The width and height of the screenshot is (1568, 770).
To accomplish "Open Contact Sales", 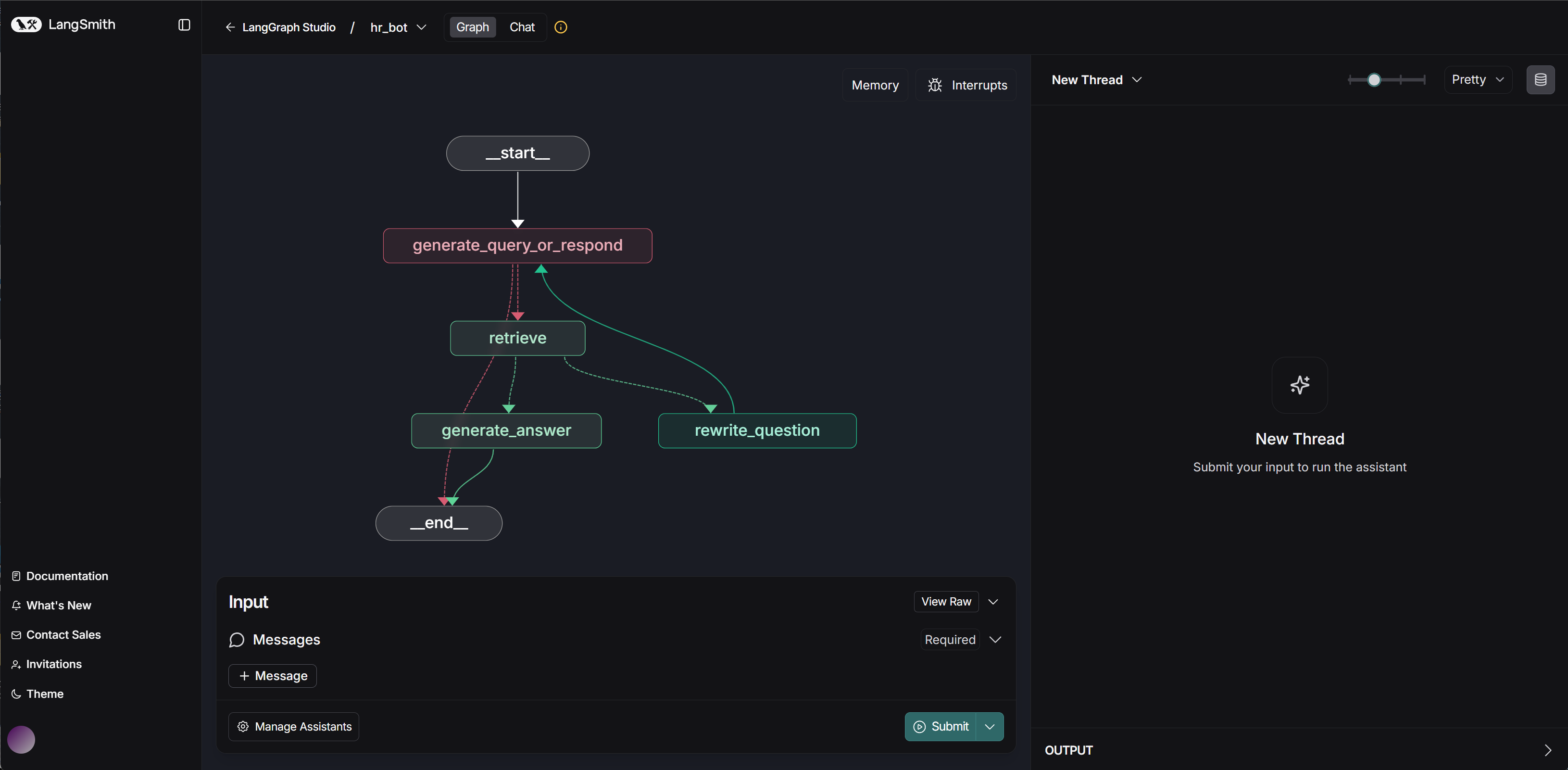I will point(57,635).
